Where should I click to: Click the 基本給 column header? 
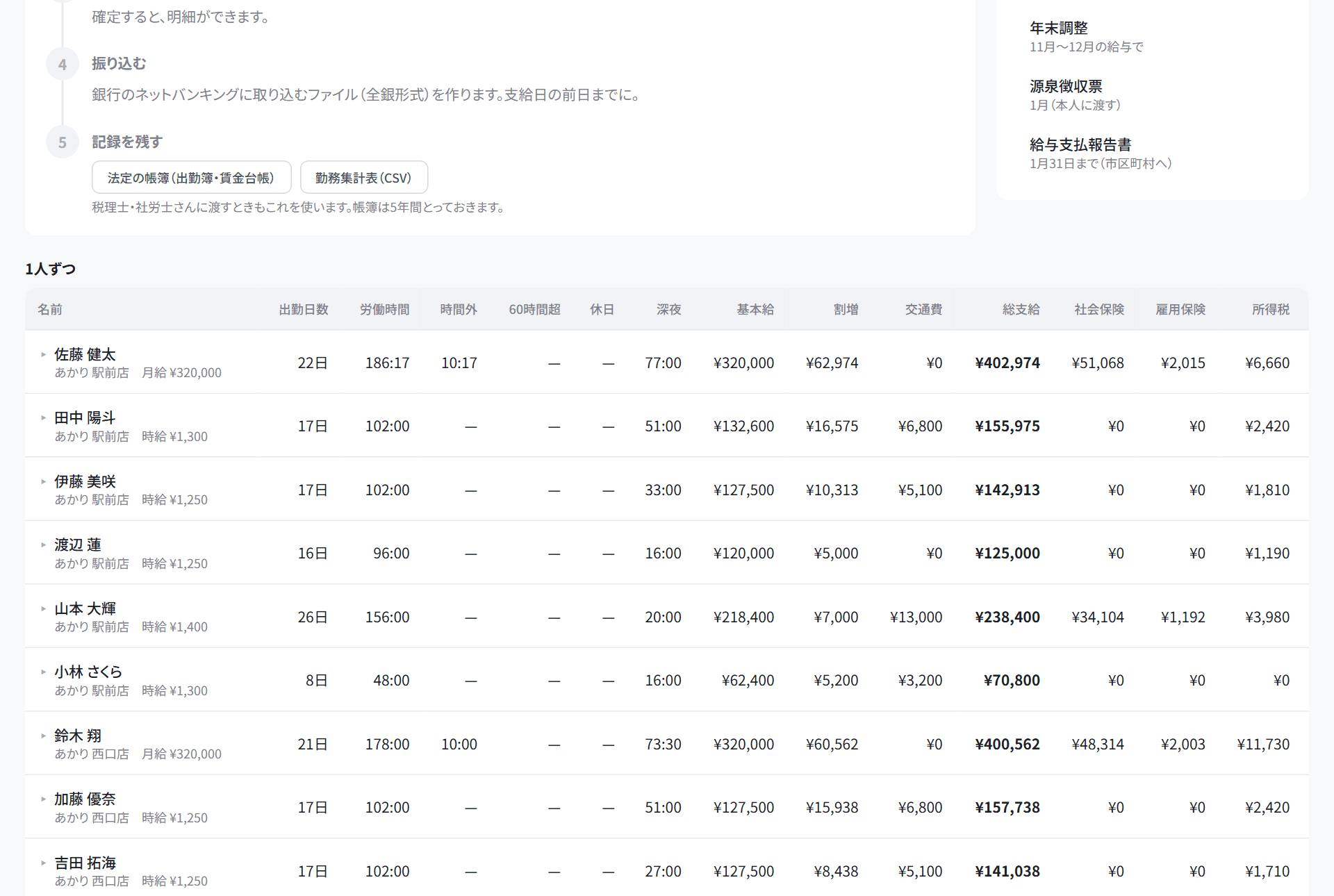(x=755, y=309)
